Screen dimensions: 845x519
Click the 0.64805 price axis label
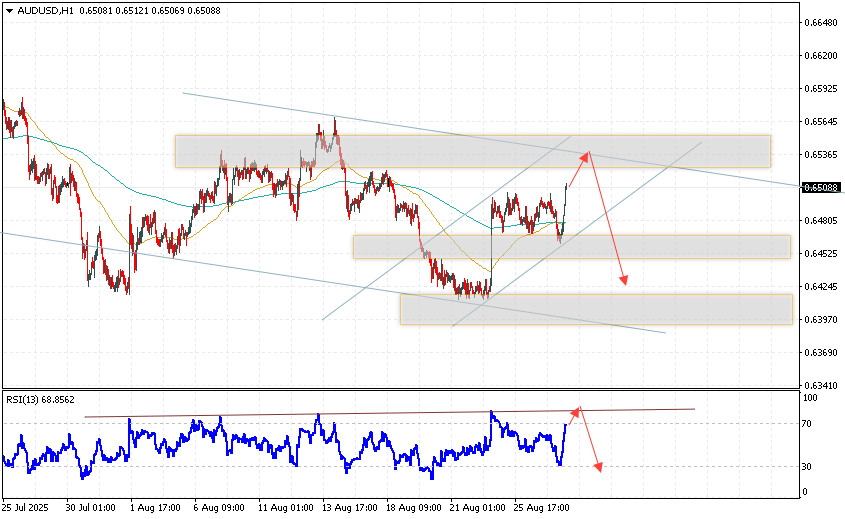point(821,220)
